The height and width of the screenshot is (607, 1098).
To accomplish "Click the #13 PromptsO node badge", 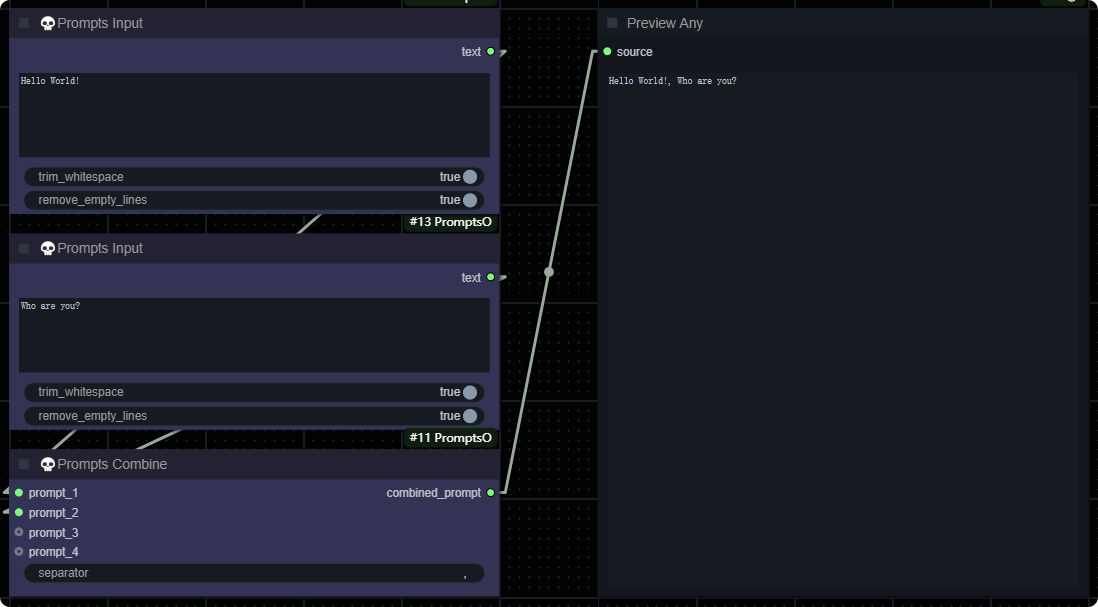I will (450, 222).
